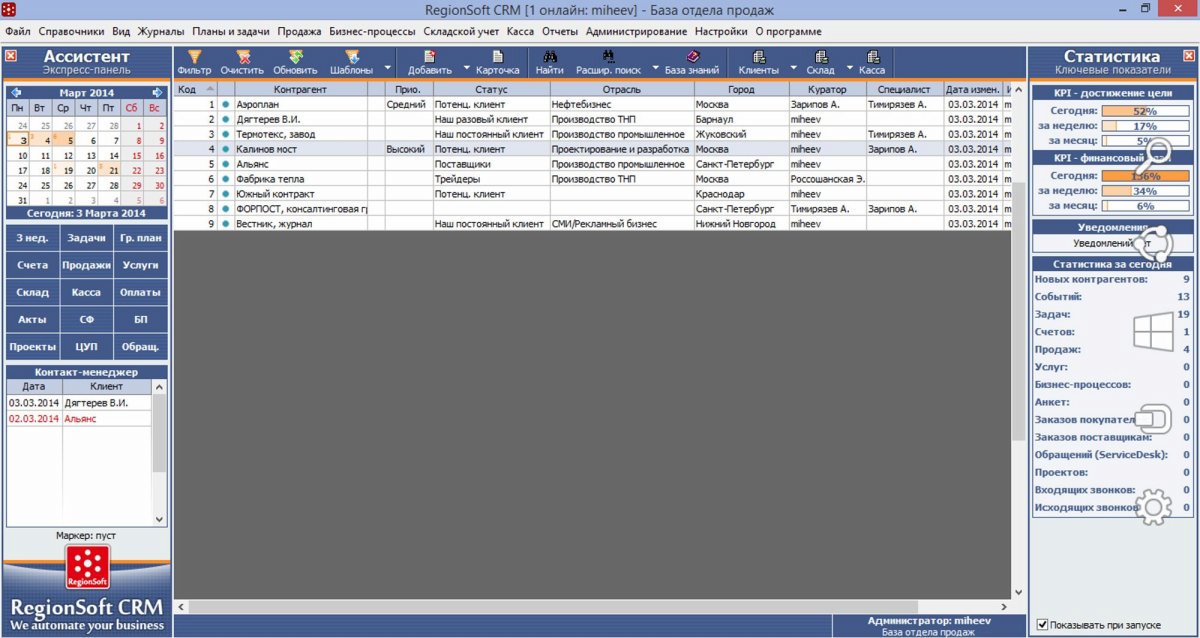
Task: Expand the Шаблоны dropdown arrow
Action: click(x=387, y=69)
